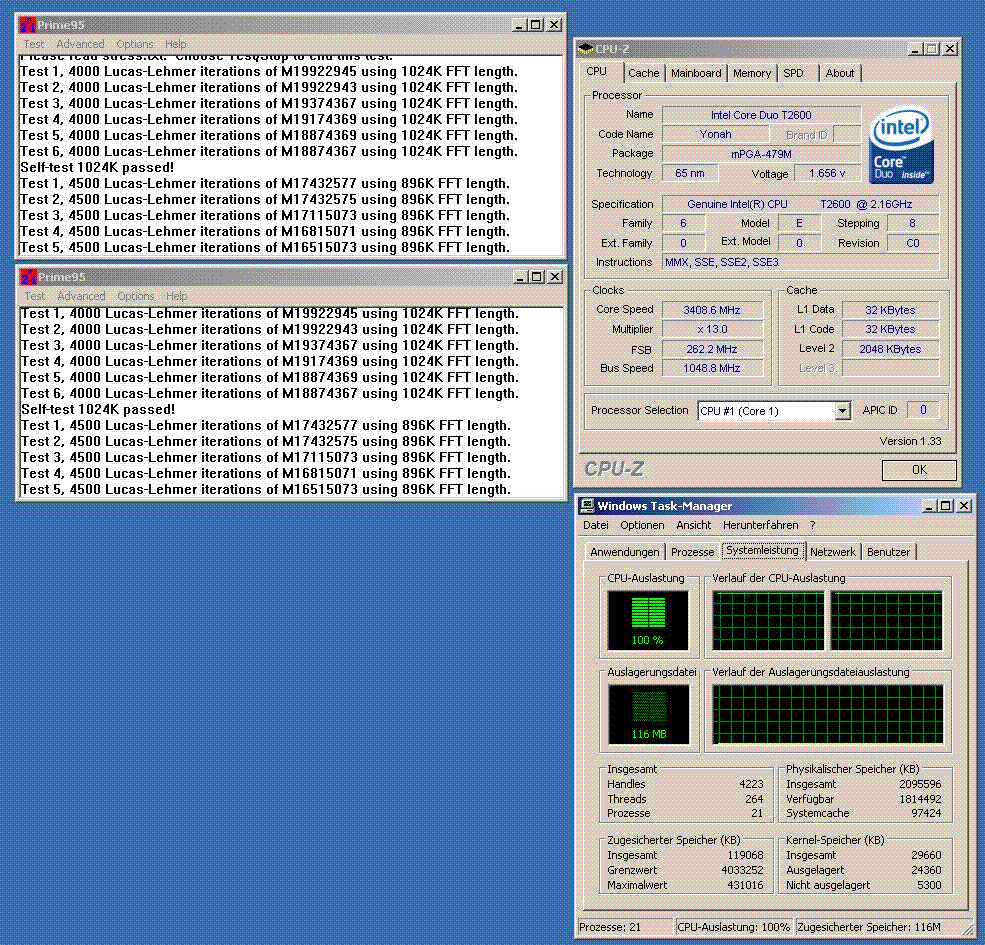The image size is (985, 945).
Task: Open the Netzwerk tab
Action: [x=833, y=552]
